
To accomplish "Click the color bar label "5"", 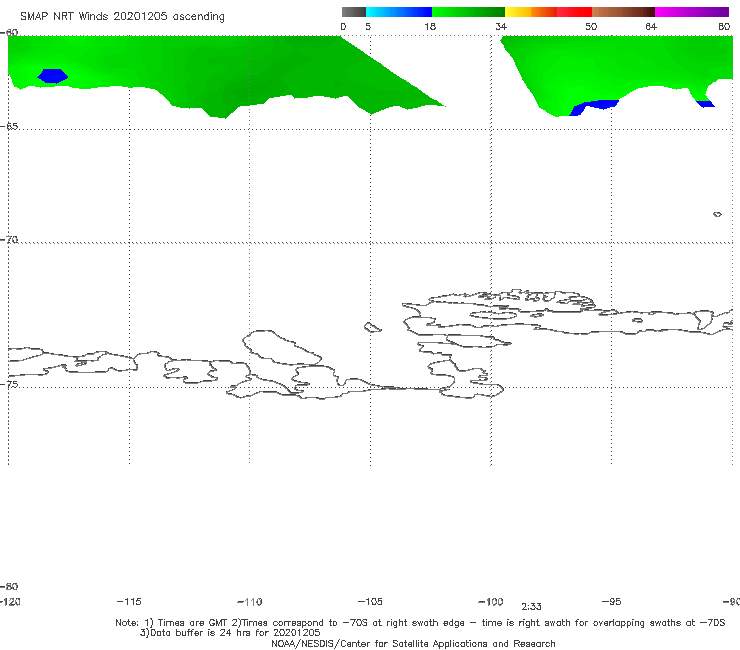I will tap(368, 27).
